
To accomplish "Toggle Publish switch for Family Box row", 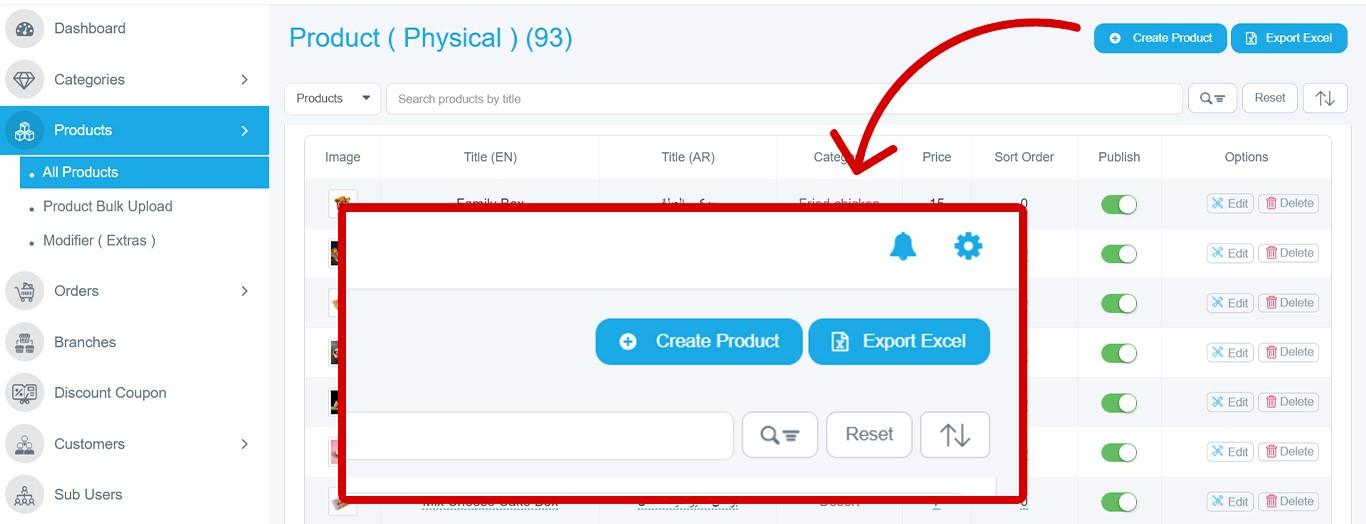I will (1119, 204).
